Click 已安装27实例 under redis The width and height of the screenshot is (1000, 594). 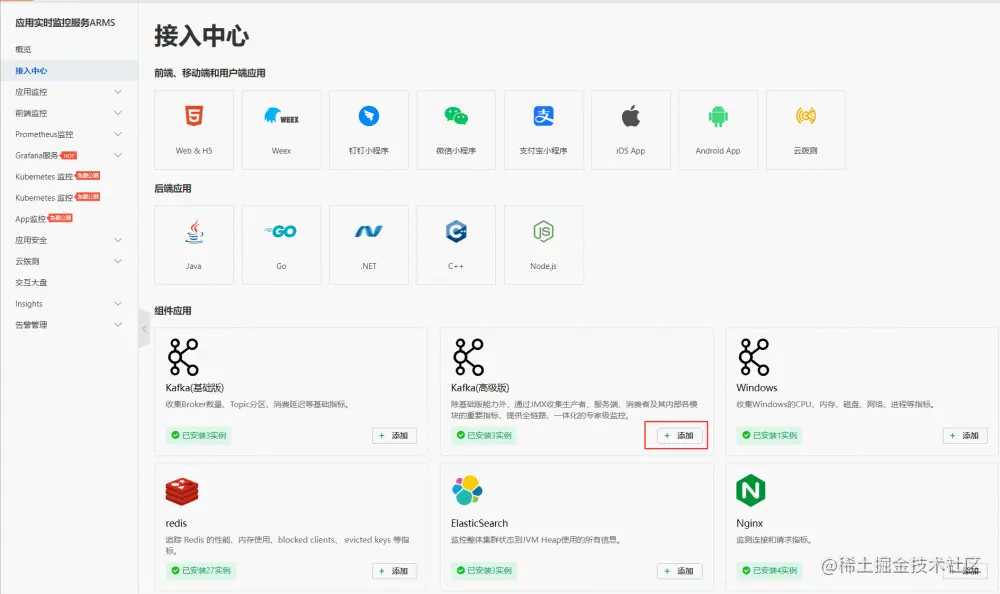[x=200, y=570]
